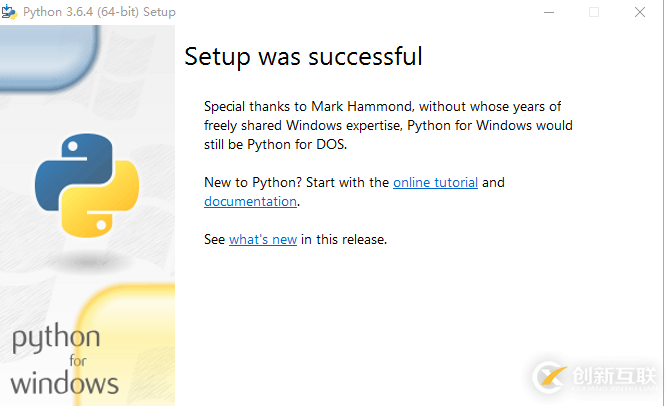The width and height of the screenshot is (667, 406).
Task: Open the documentation link
Action: 250,201
